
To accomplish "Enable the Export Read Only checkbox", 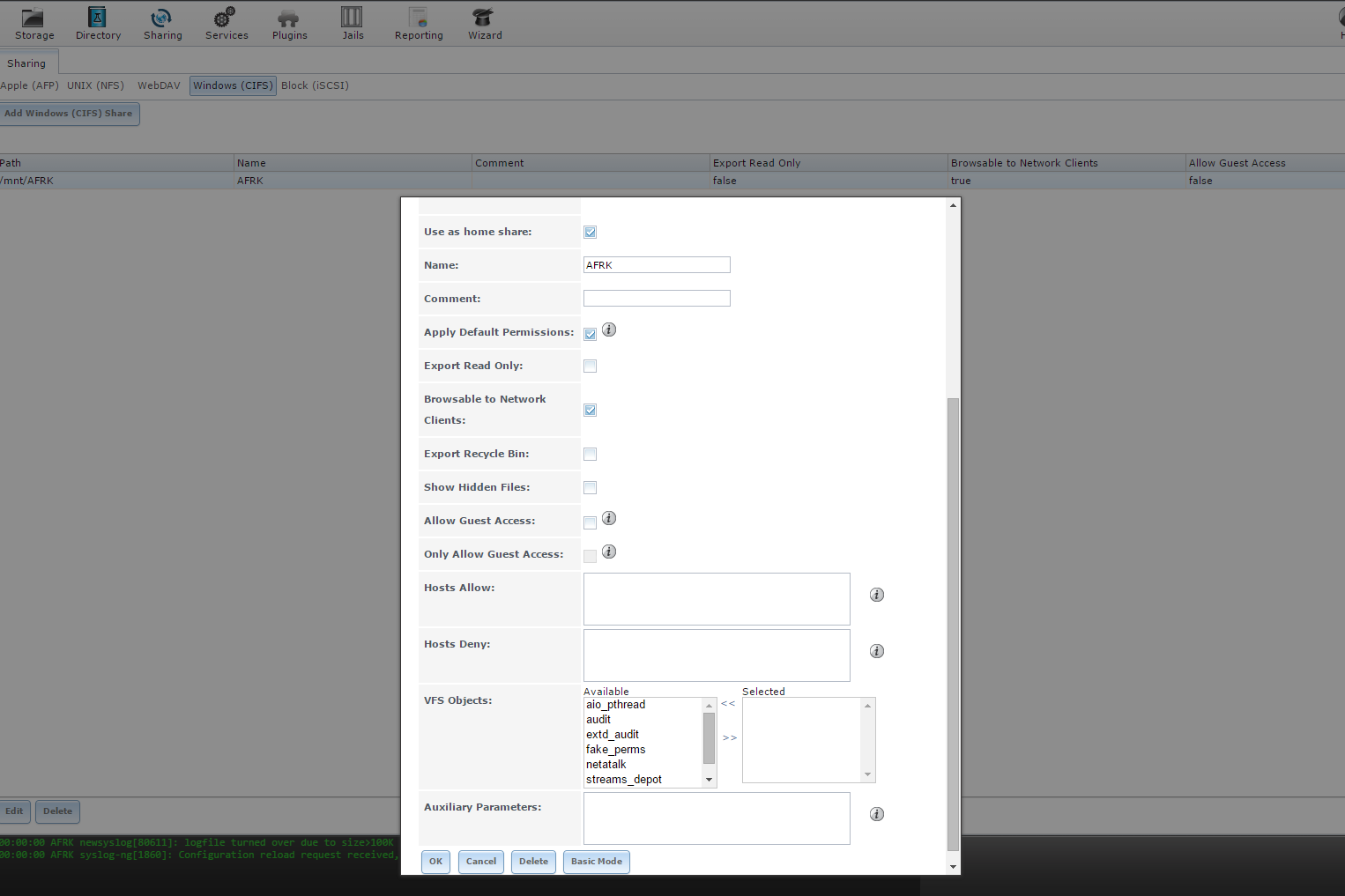I will tap(591, 367).
